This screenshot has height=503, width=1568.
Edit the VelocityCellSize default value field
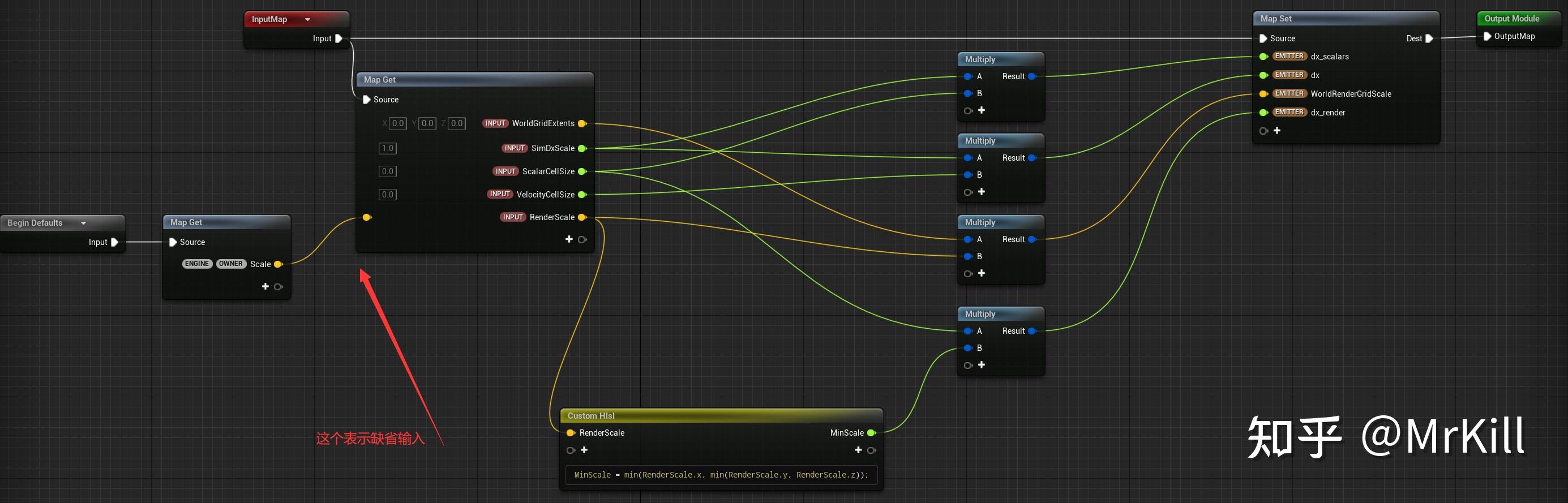point(388,195)
